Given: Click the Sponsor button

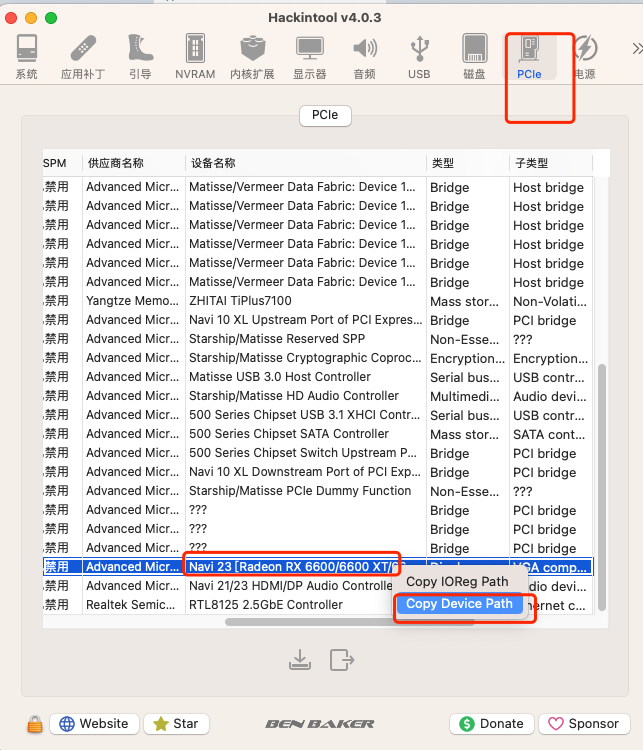Looking at the screenshot, I should pos(584,724).
